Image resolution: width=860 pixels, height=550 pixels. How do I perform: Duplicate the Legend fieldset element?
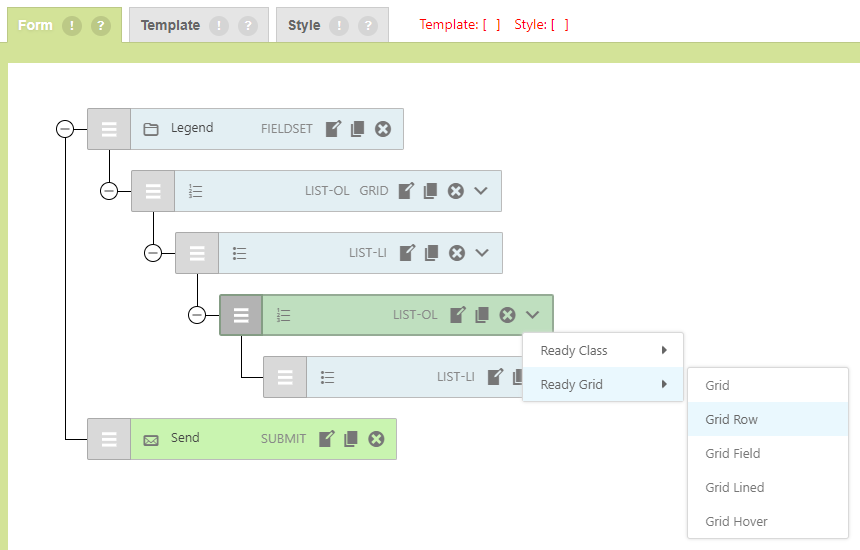357,129
